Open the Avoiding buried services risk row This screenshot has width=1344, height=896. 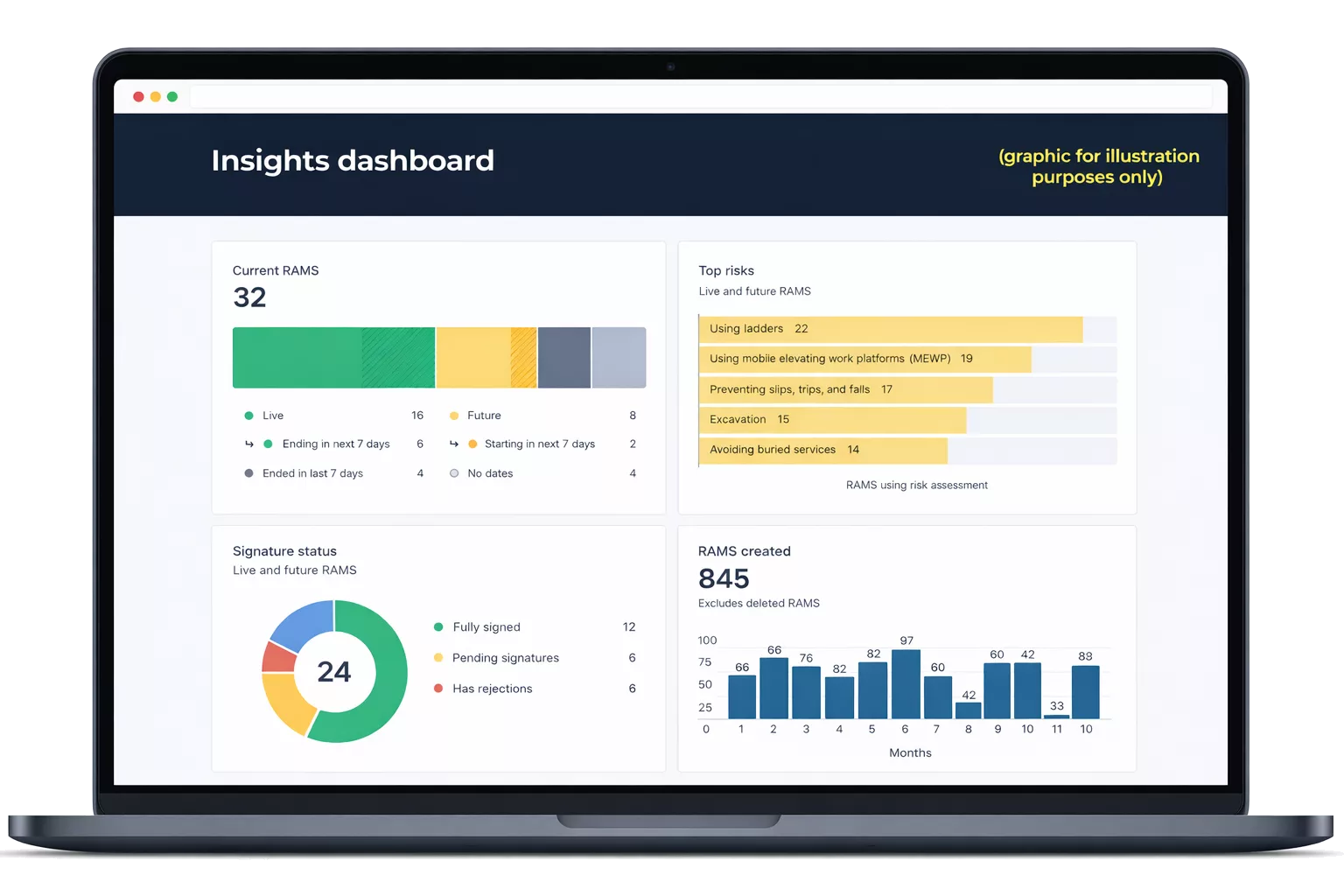click(822, 450)
